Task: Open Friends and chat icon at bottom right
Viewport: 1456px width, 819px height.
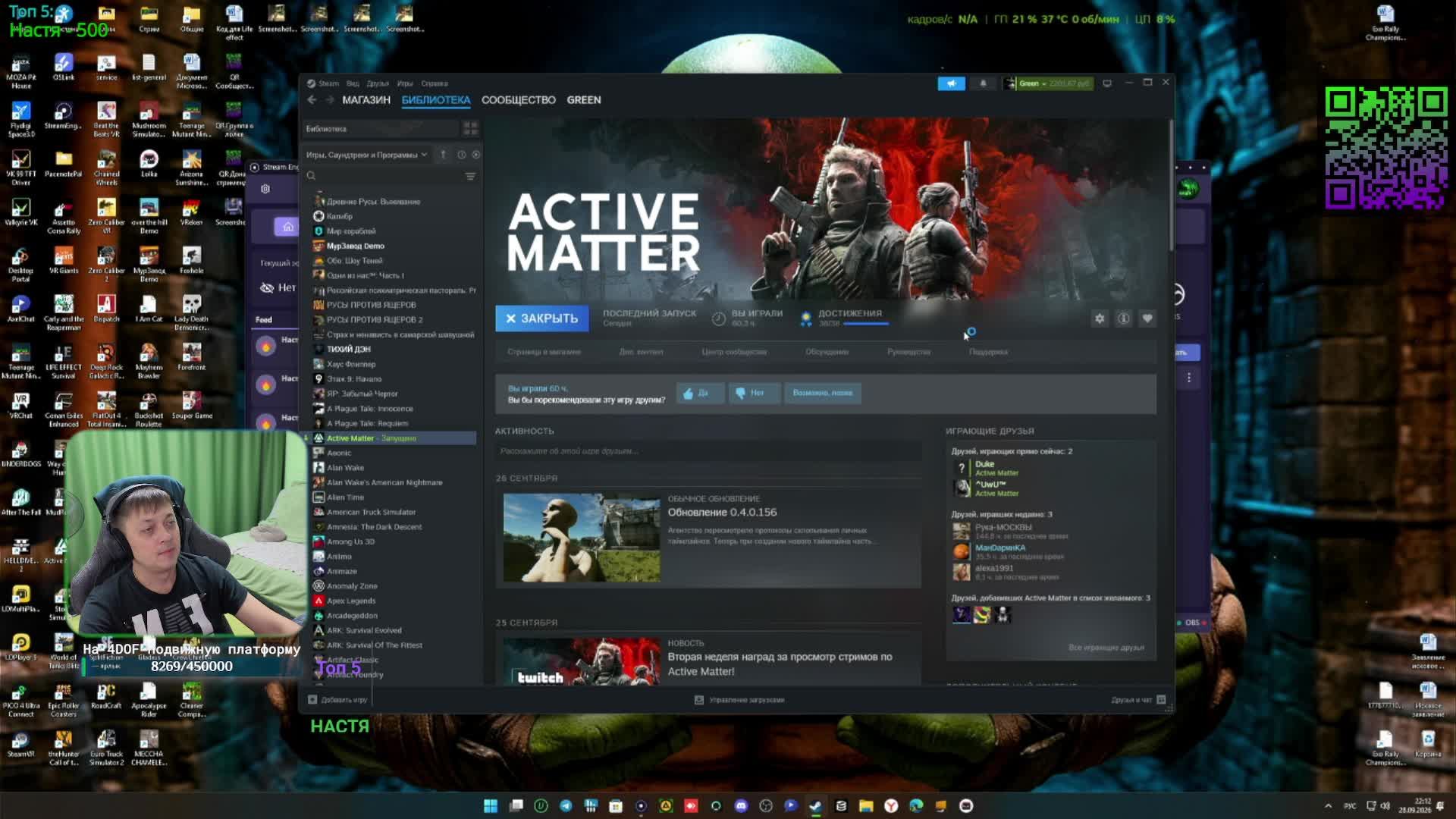Action: coord(1161,700)
